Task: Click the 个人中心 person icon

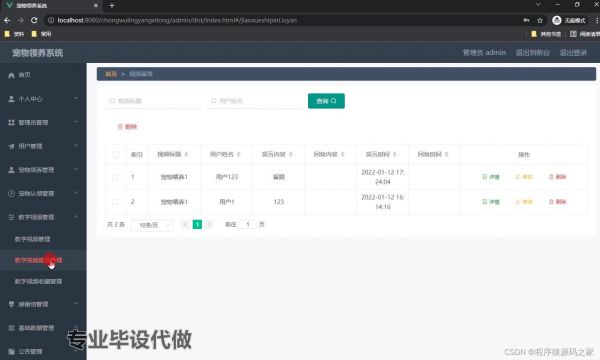Action: [x=11, y=99]
